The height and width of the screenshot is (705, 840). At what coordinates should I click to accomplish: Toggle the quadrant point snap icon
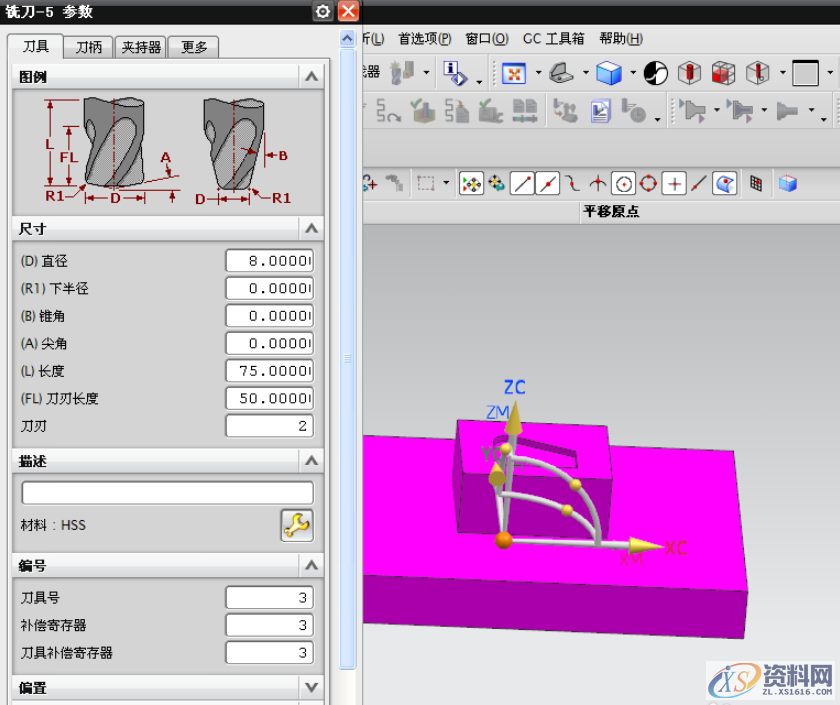[648, 183]
